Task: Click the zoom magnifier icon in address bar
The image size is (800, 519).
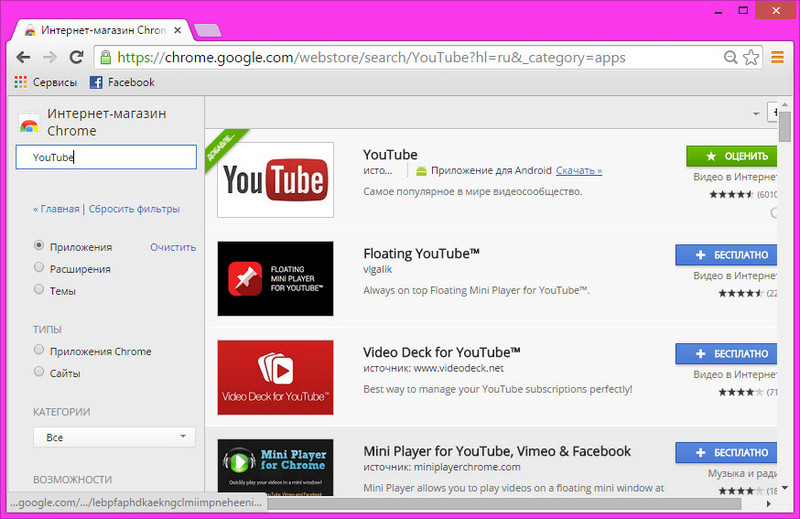Action: [x=731, y=57]
